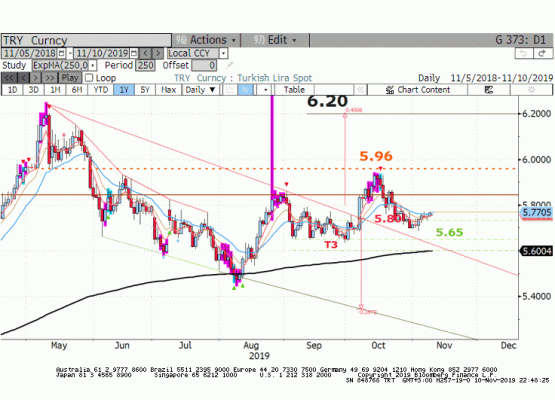This screenshot has width=555, height=400.
Task: Click the Table button
Action: tap(294, 90)
